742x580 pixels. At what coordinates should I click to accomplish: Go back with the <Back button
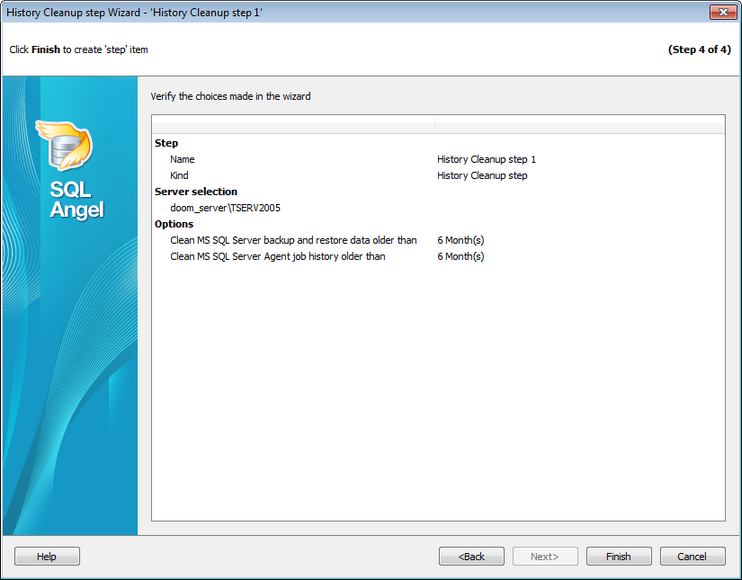coord(471,556)
